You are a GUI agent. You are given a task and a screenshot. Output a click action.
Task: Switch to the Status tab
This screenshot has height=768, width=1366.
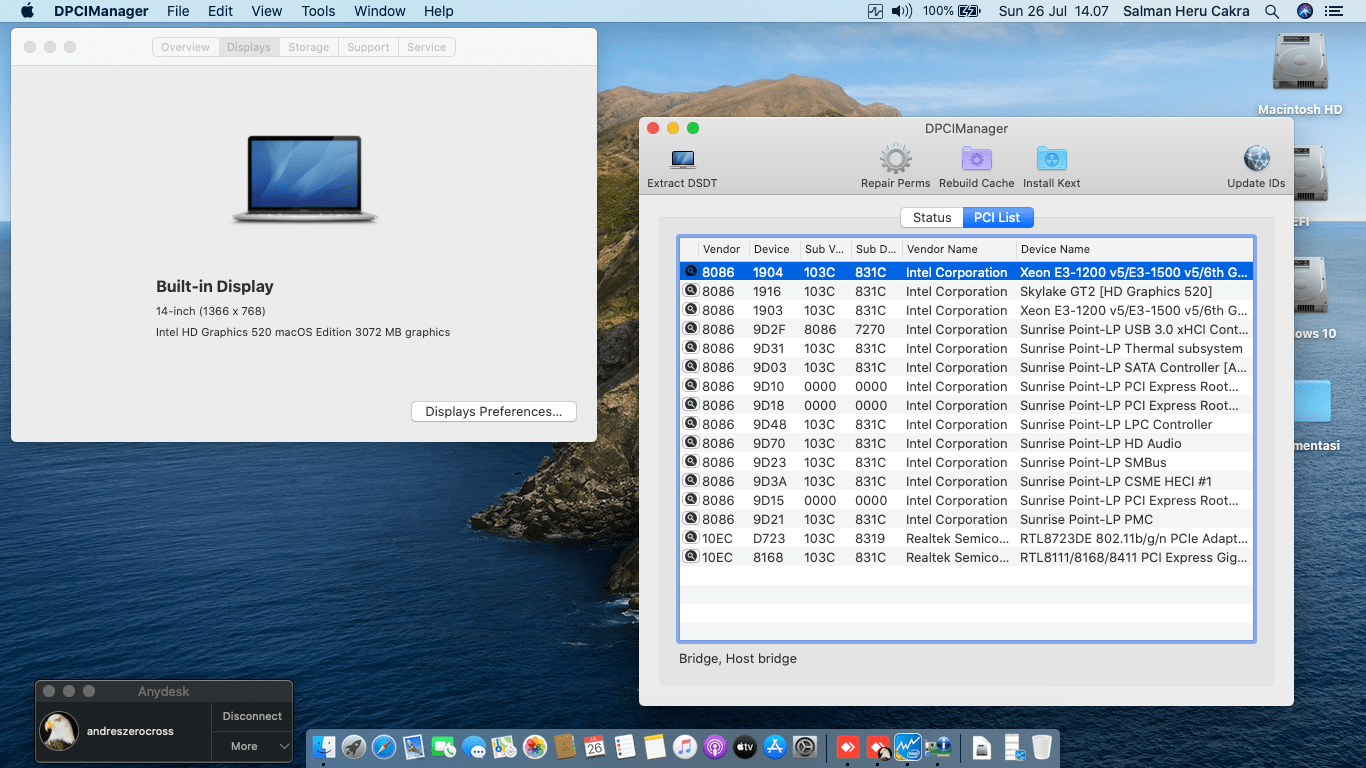tap(931, 217)
